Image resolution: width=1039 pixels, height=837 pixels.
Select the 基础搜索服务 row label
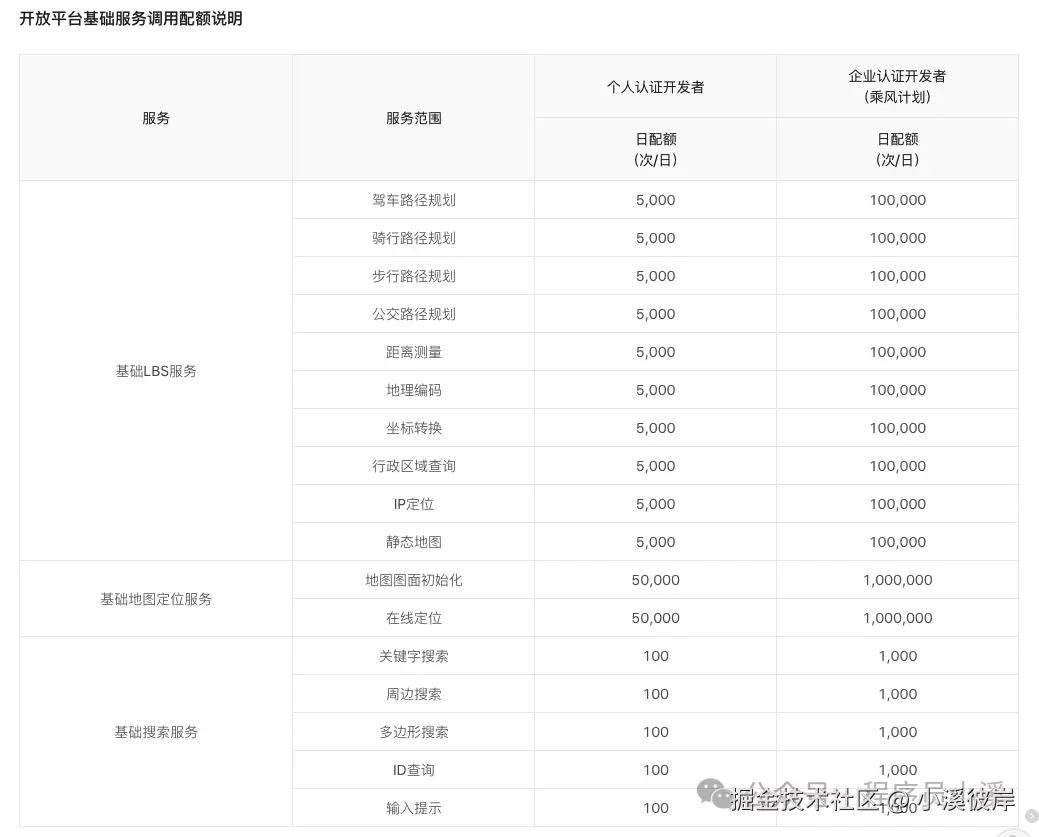[x=155, y=731]
